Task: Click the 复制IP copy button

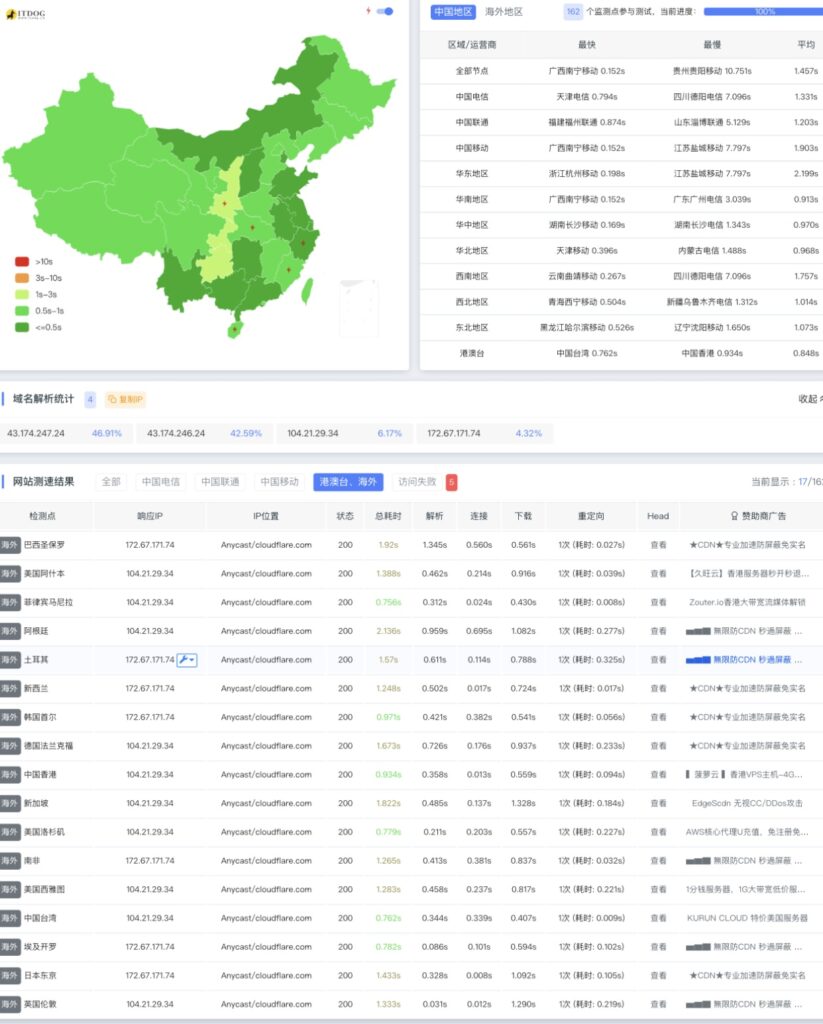Action: tap(126, 399)
